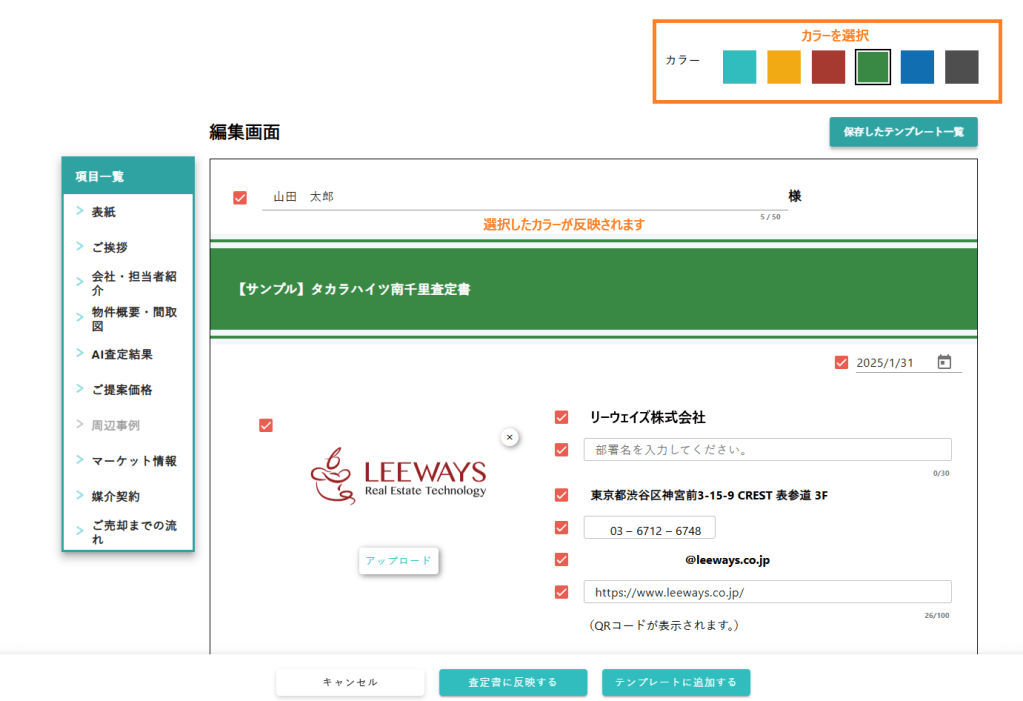Click the キャンセル button
Screen dimensions: 1023x701
[350, 682]
